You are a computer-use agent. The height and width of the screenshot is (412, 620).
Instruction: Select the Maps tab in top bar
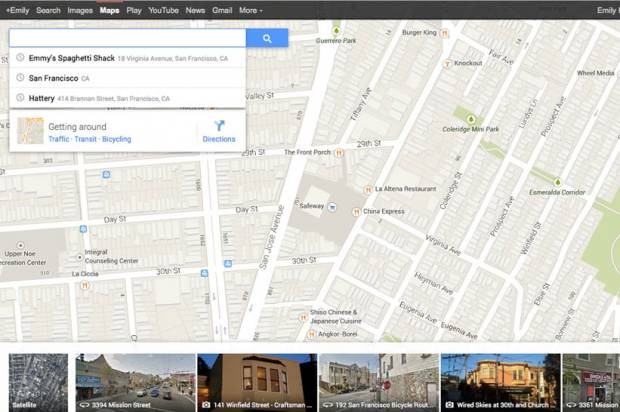(110, 11)
